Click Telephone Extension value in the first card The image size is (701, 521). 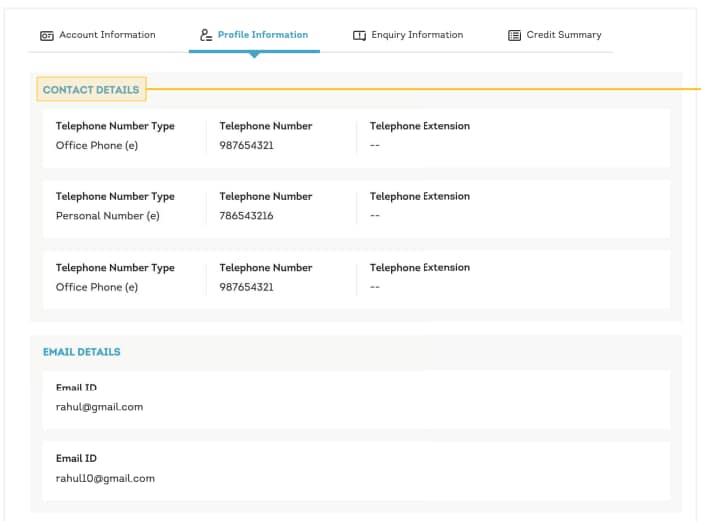[x=375, y=145]
